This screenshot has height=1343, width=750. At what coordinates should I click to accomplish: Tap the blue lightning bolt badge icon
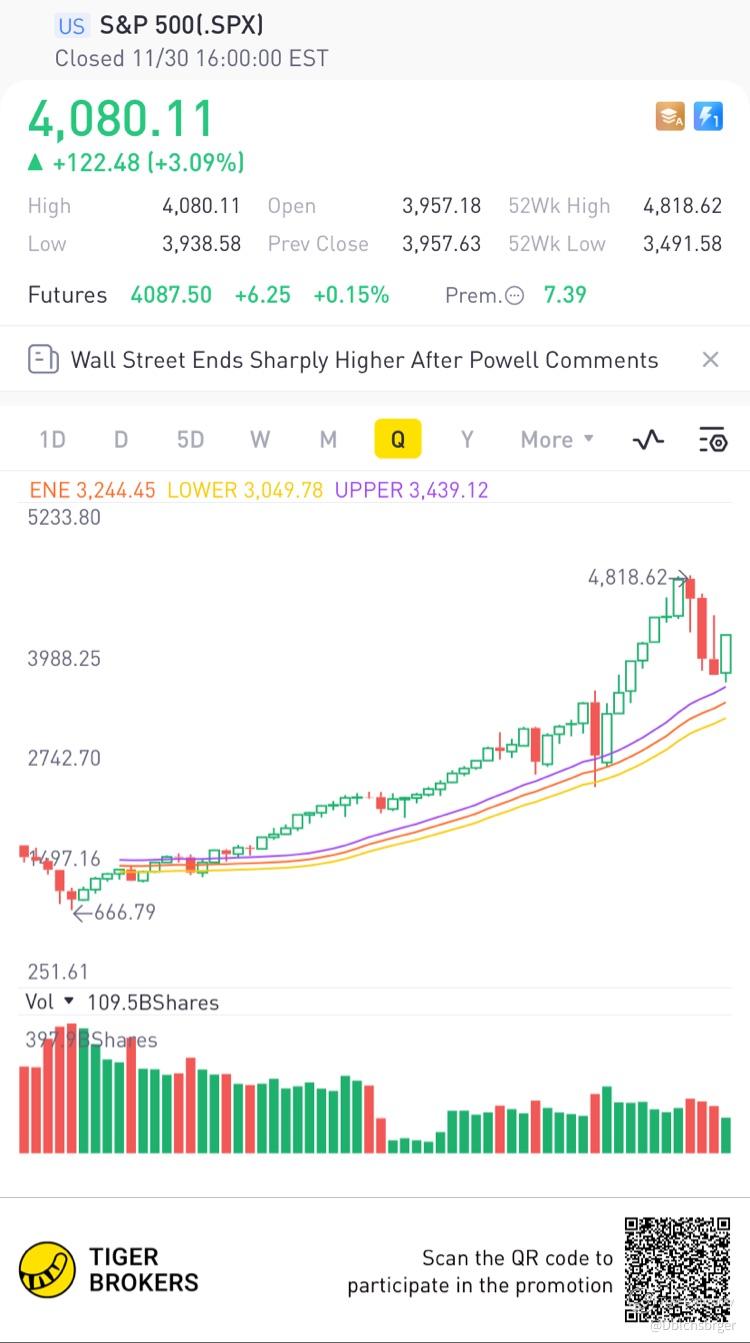[x=708, y=117]
